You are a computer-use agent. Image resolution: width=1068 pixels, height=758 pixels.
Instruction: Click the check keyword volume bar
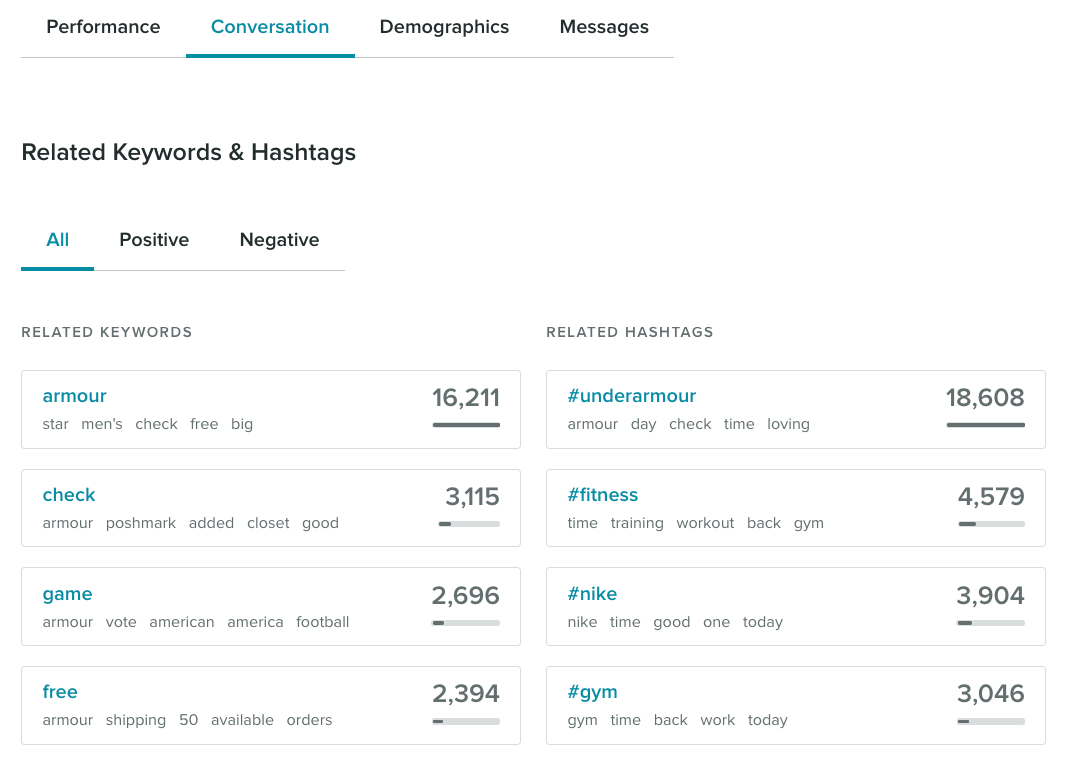pos(469,524)
